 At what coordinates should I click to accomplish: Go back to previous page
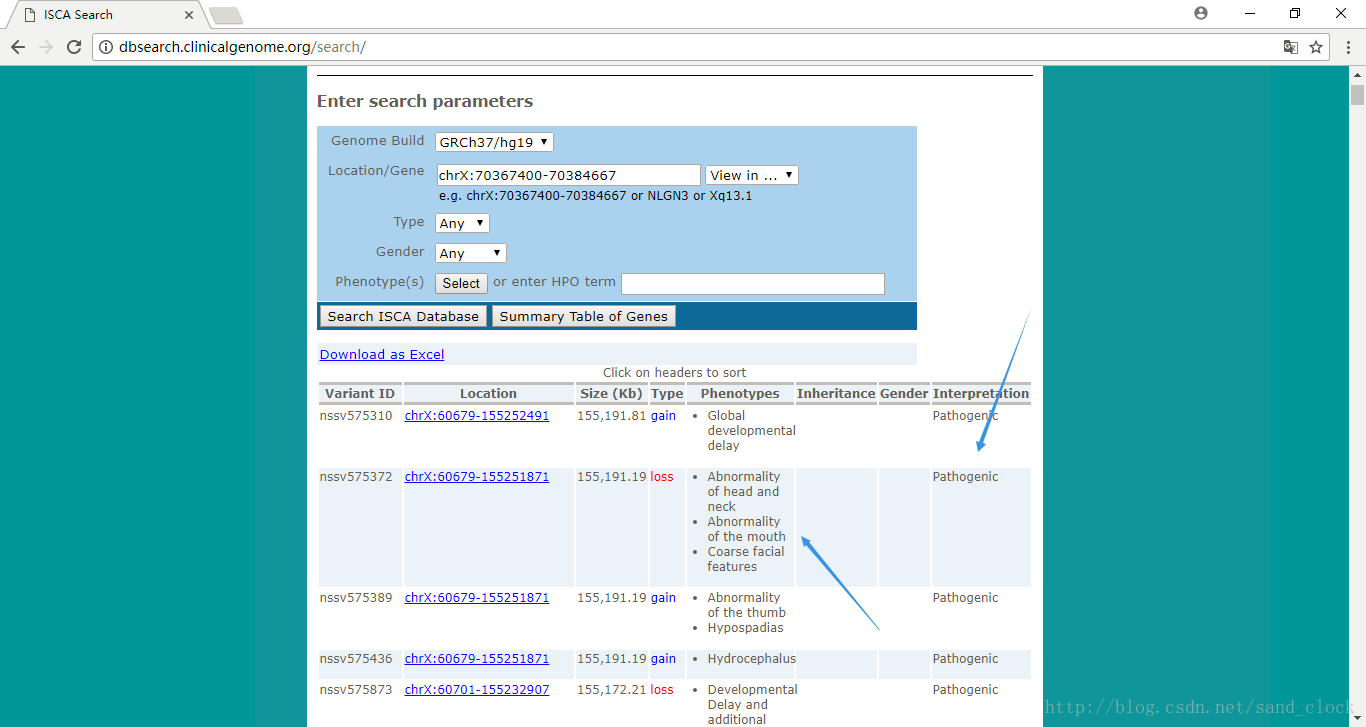(18, 47)
